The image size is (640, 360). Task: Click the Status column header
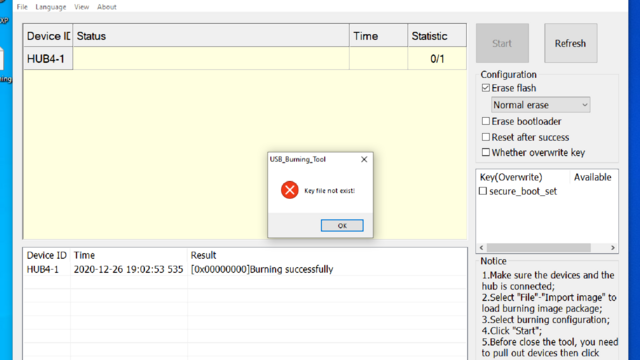(211, 36)
